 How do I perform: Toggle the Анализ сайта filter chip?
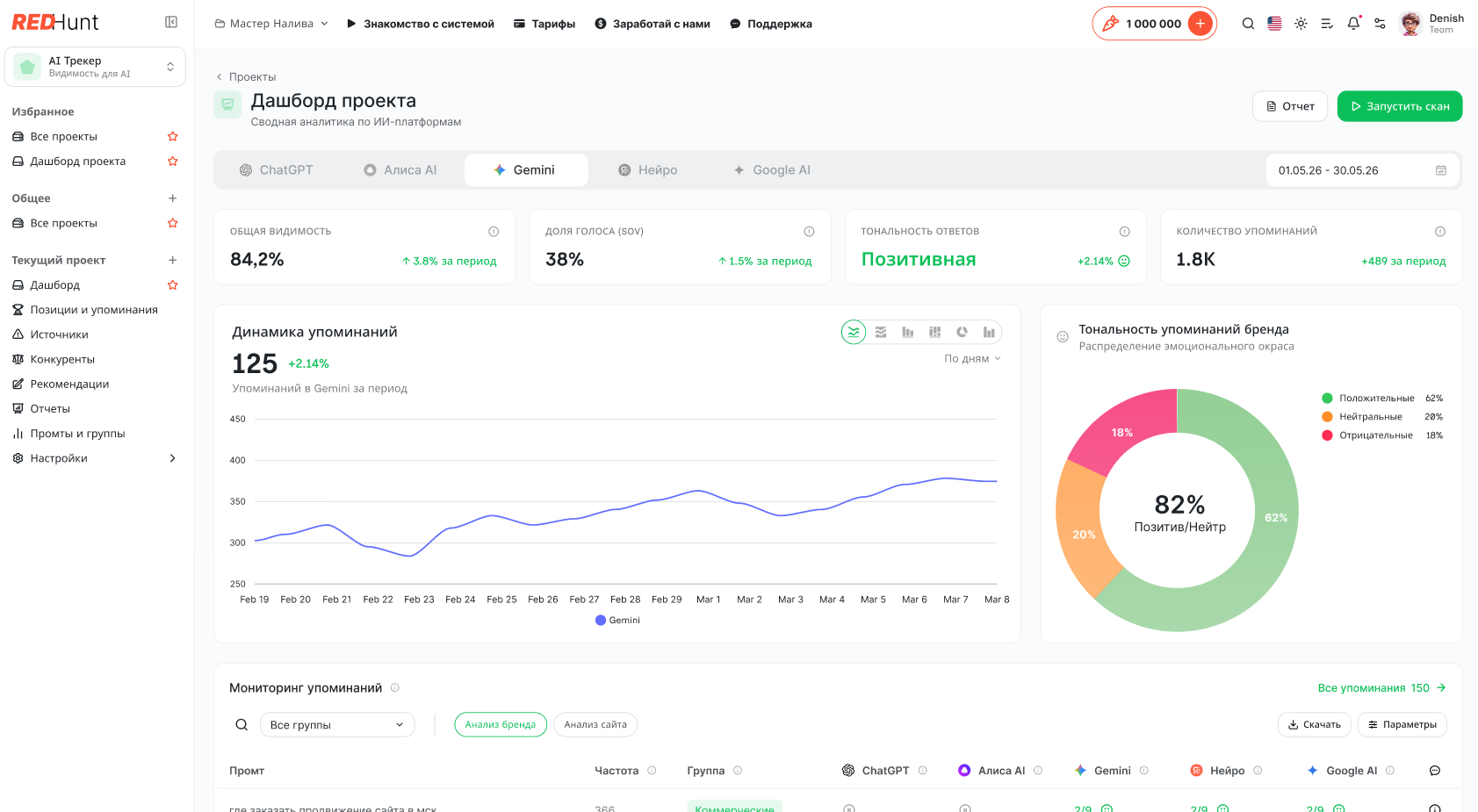click(595, 725)
